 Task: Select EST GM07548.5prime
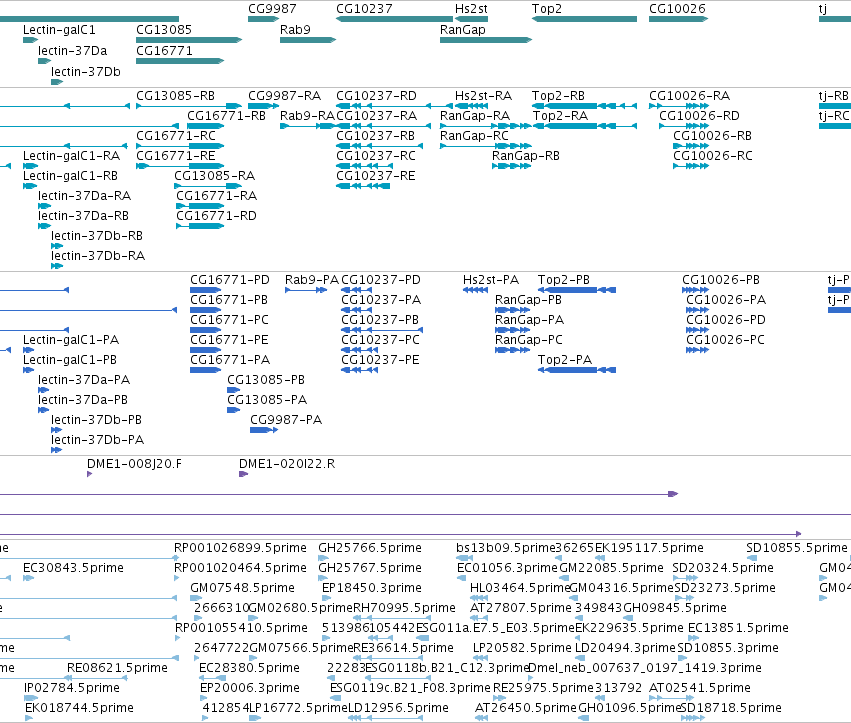tap(242, 588)
